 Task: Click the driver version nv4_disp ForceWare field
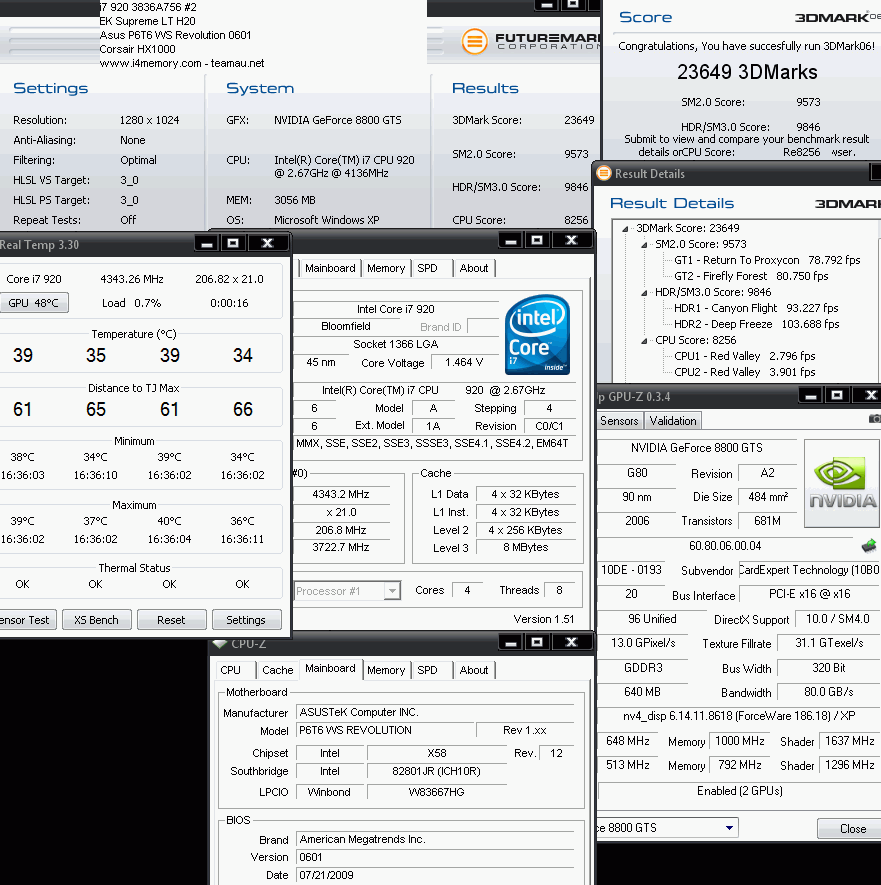739,716
